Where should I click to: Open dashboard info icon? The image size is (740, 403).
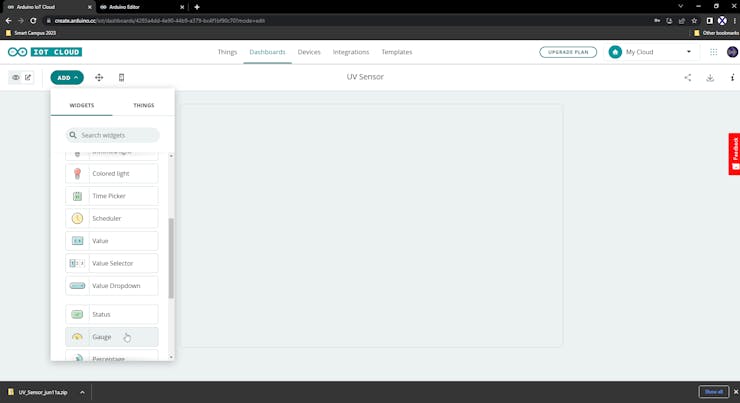click(x=732, y=77)
